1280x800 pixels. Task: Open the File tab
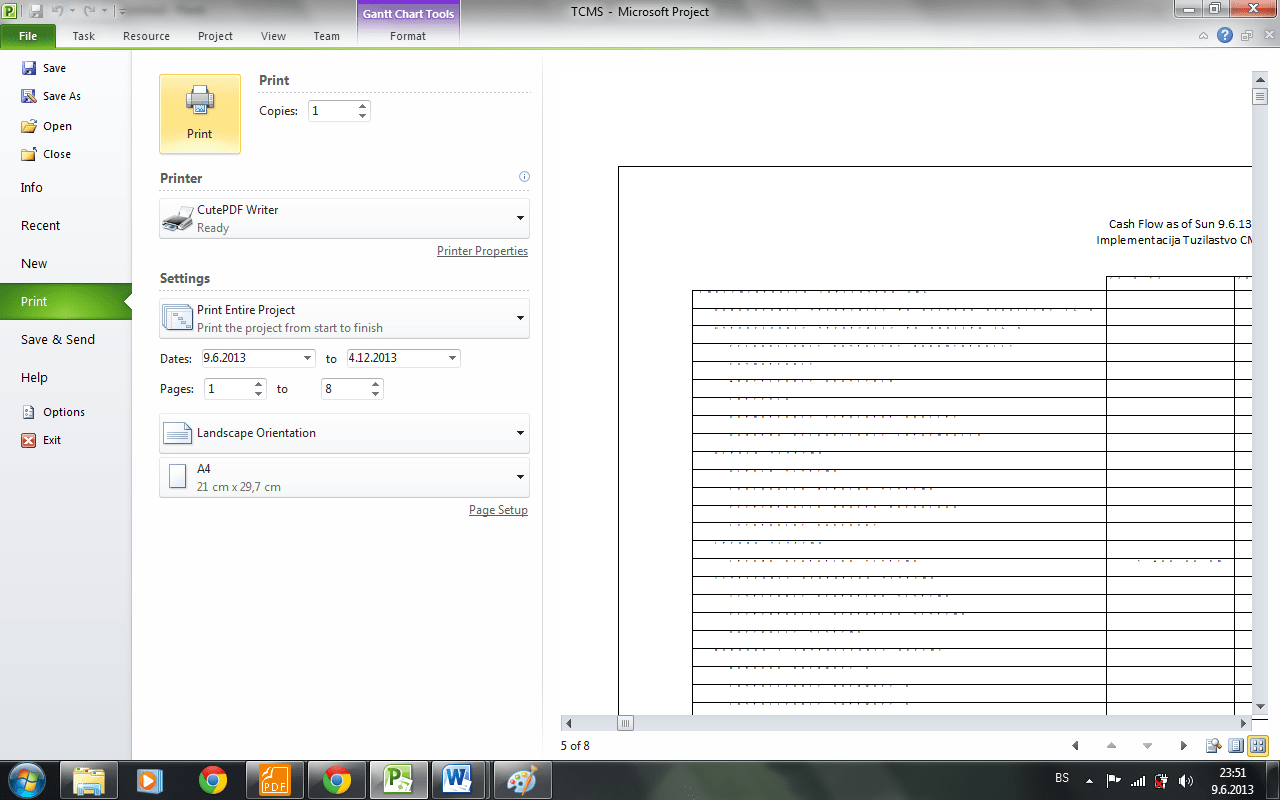pos(28,36)
